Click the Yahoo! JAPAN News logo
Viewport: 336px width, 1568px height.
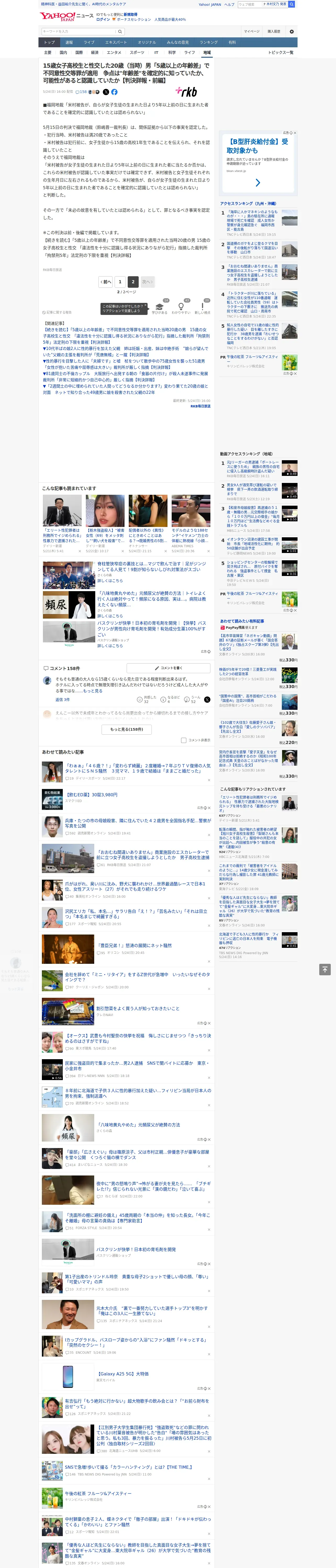click(66, 16)
